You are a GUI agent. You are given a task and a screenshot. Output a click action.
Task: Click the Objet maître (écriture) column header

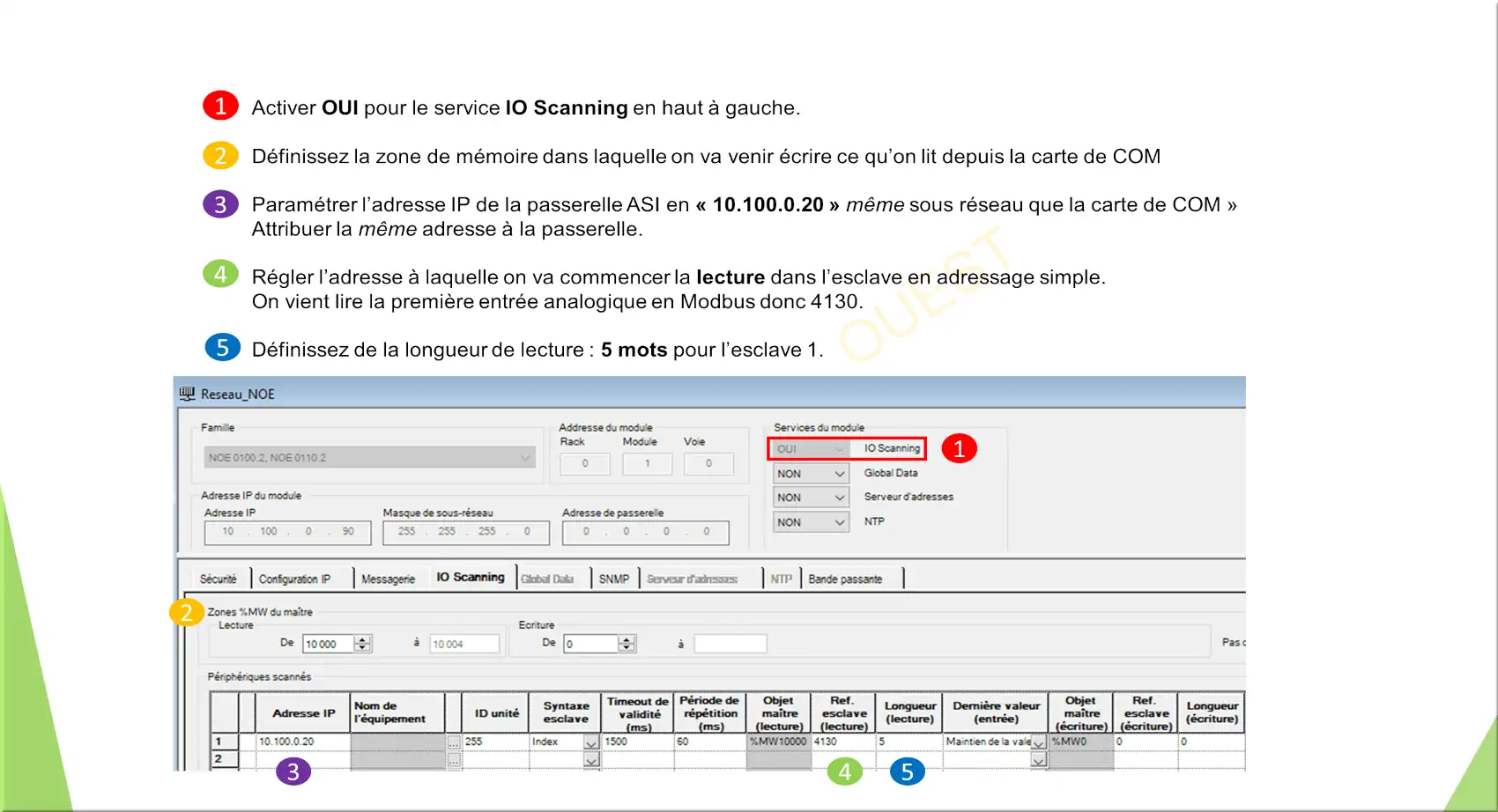(x=1081, y=713)
